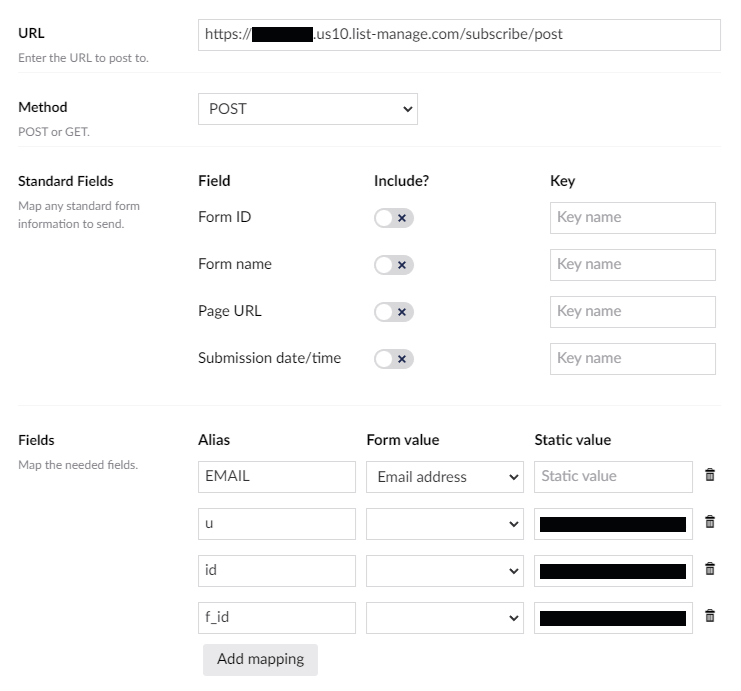The height and width of the screenshot is (691, 741).
Task: Click the Add mapping button
Action: 260,659
